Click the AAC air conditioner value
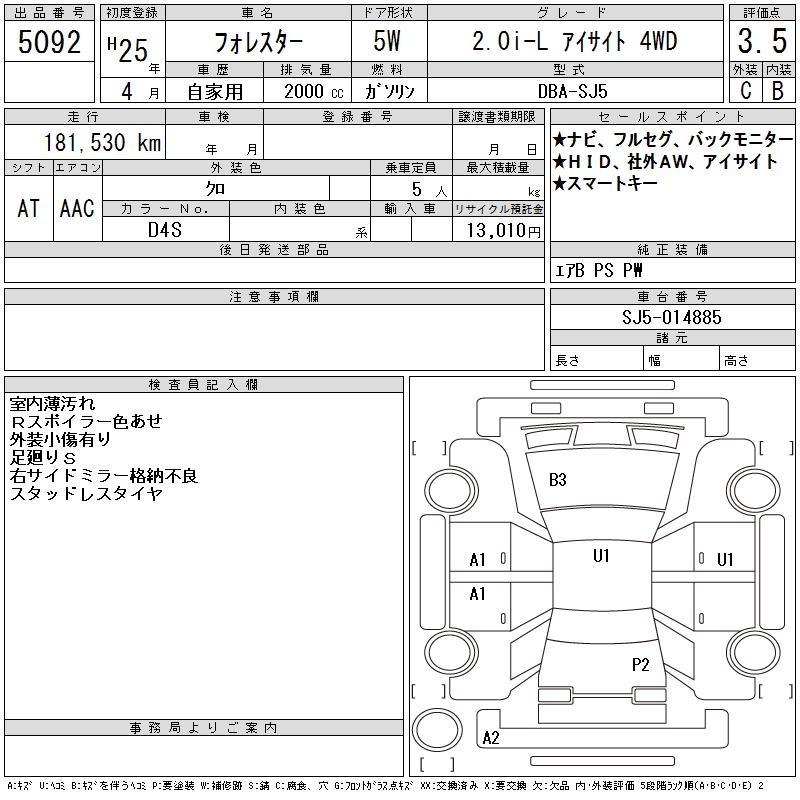The height and width of the screenshot is (800, 800). (x=77, y=208)
